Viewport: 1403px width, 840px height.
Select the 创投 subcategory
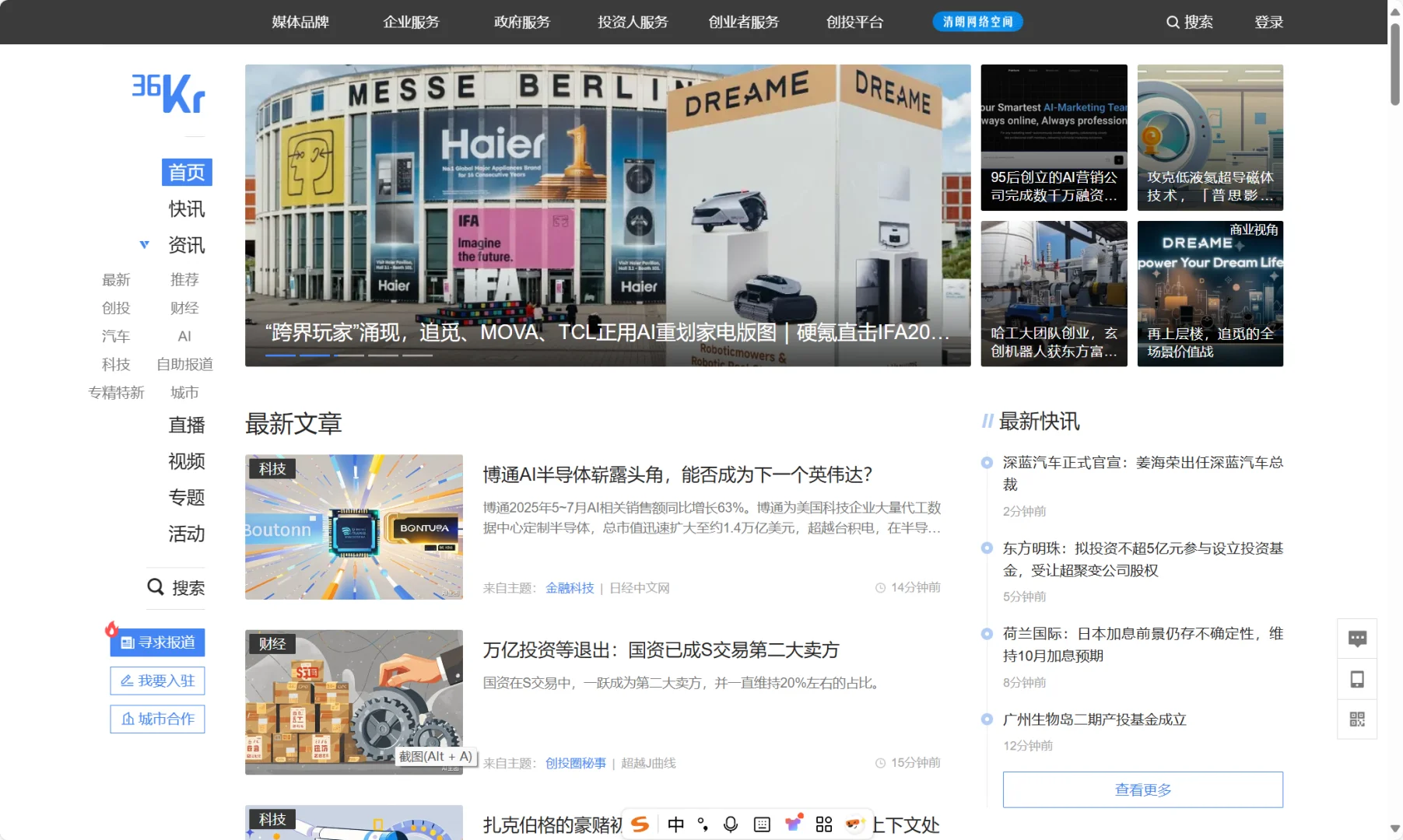click(x=116, y=308)
